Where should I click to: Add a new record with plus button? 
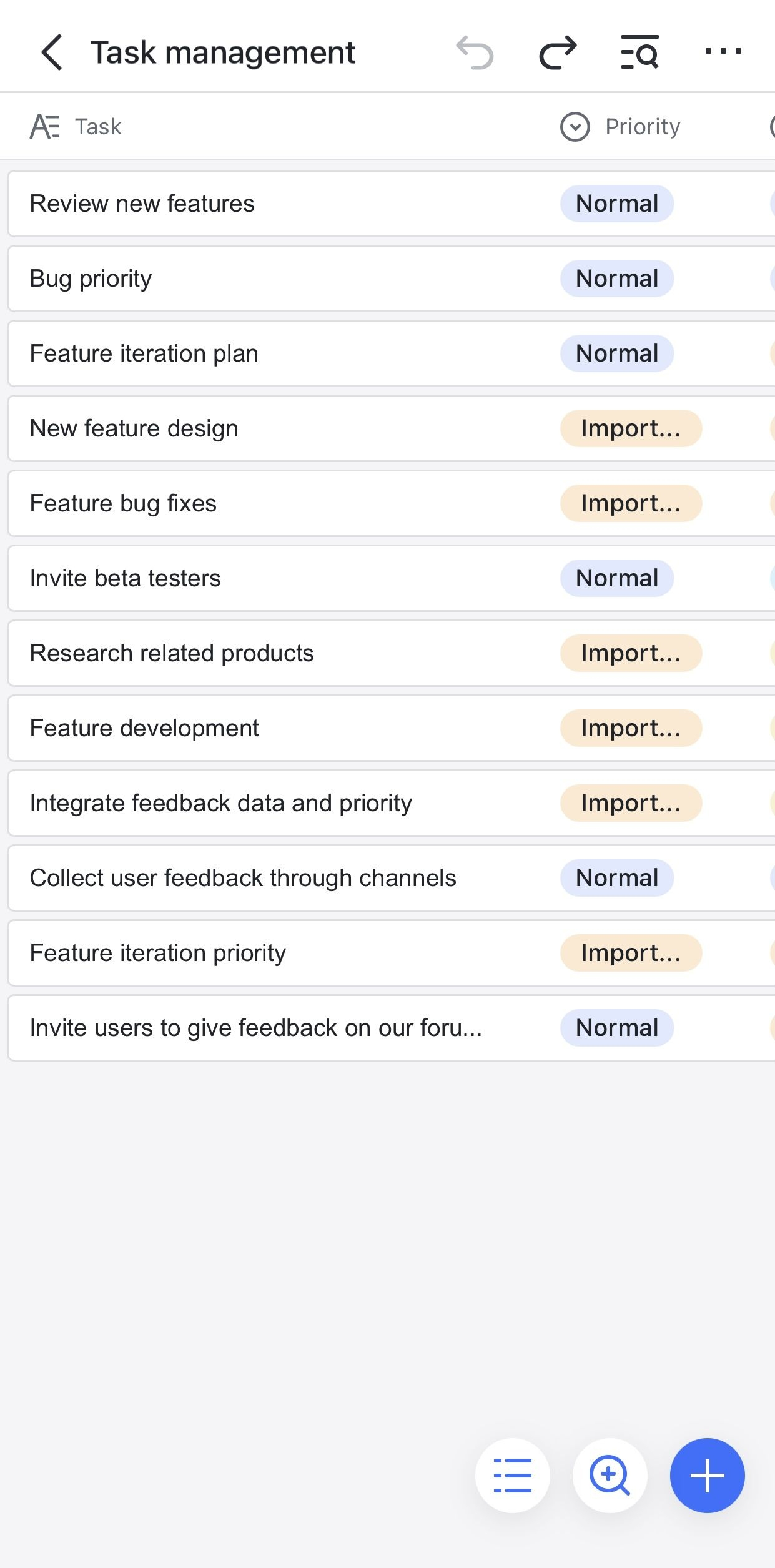[x=707, y=1476]
